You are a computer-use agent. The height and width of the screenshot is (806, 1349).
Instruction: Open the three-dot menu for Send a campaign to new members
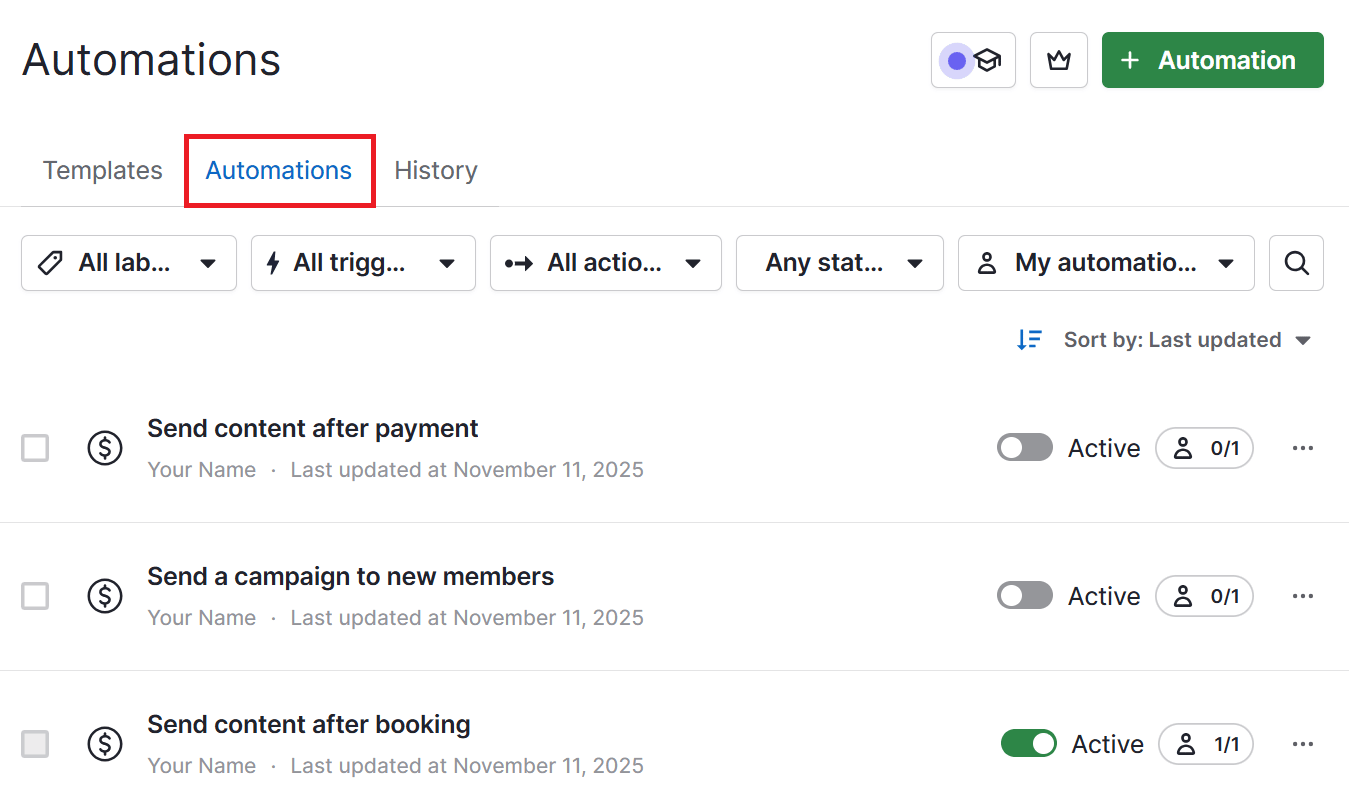coord(1303,596)
